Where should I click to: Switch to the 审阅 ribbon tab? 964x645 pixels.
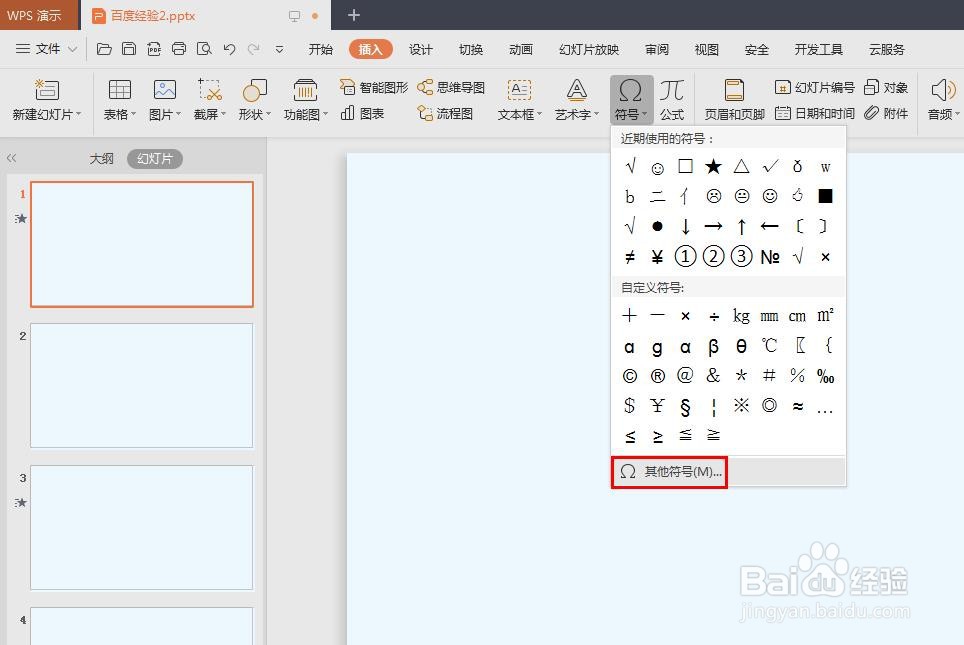click(x=657, y=49)
